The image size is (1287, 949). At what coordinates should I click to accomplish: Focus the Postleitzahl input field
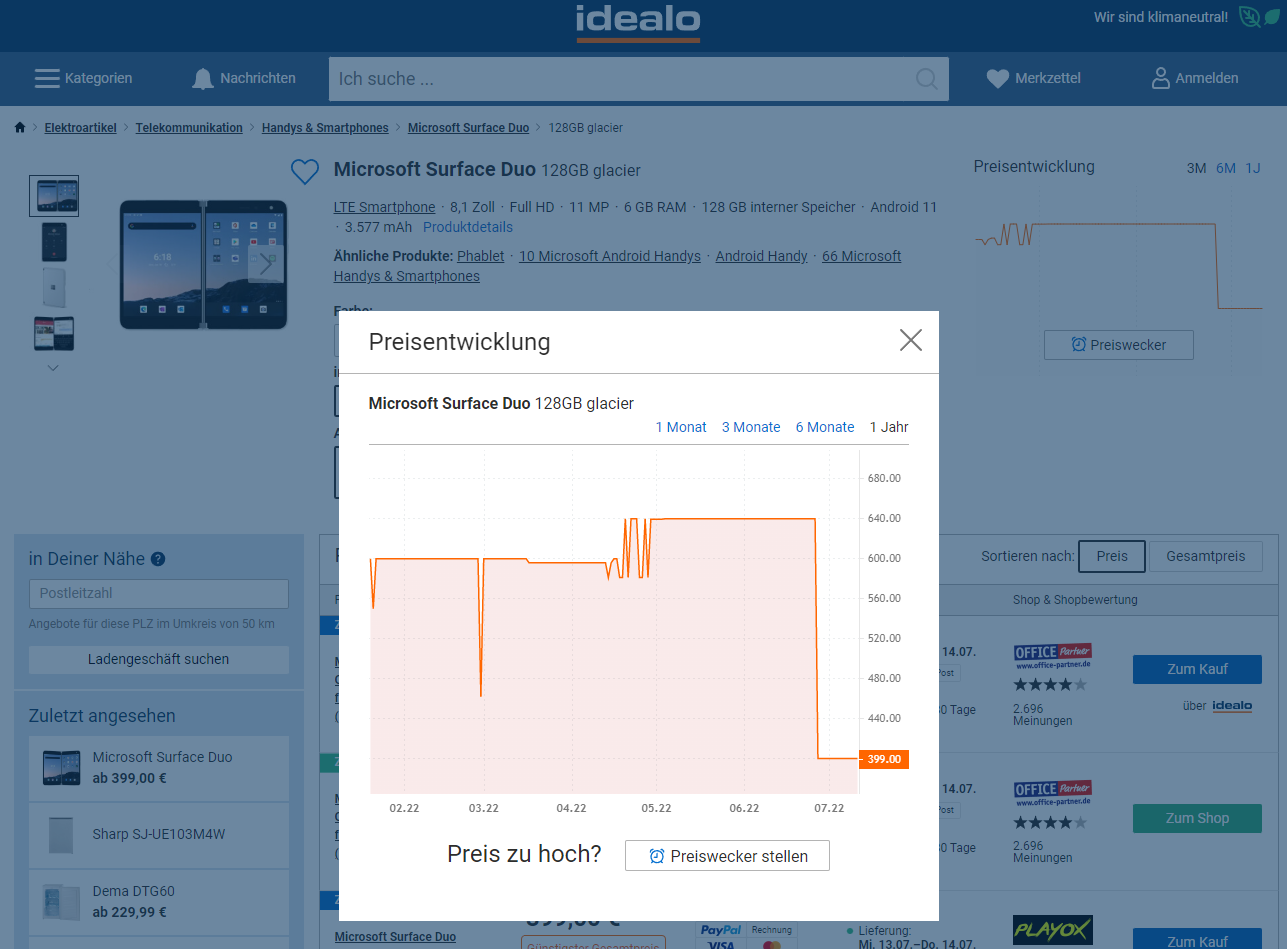click(x=159, y=593)
